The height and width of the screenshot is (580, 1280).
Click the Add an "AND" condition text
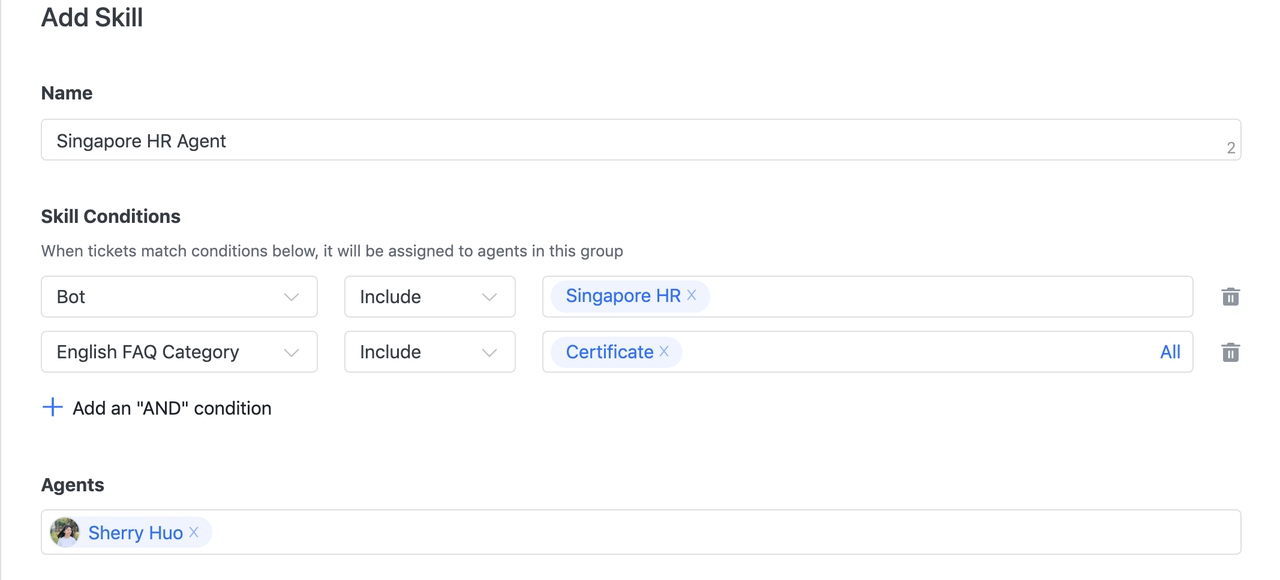(172, 408)
